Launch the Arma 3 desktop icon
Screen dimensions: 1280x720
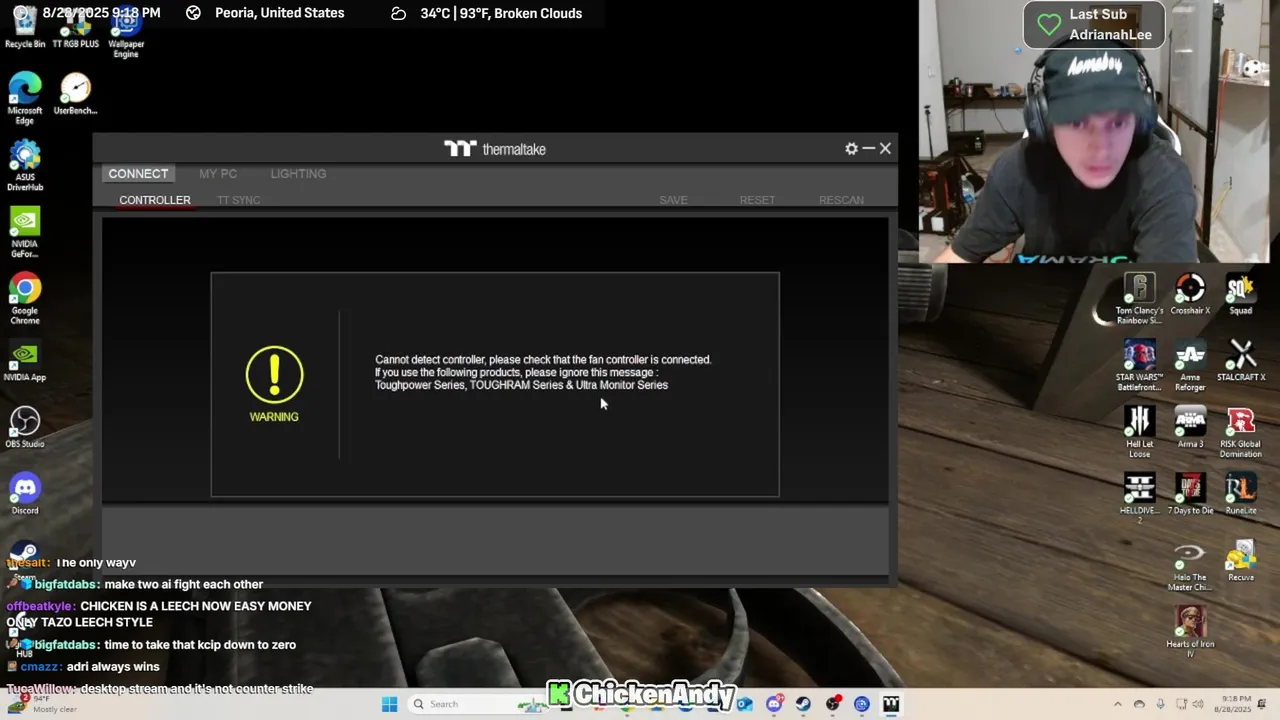click(x=1190, y=428)
